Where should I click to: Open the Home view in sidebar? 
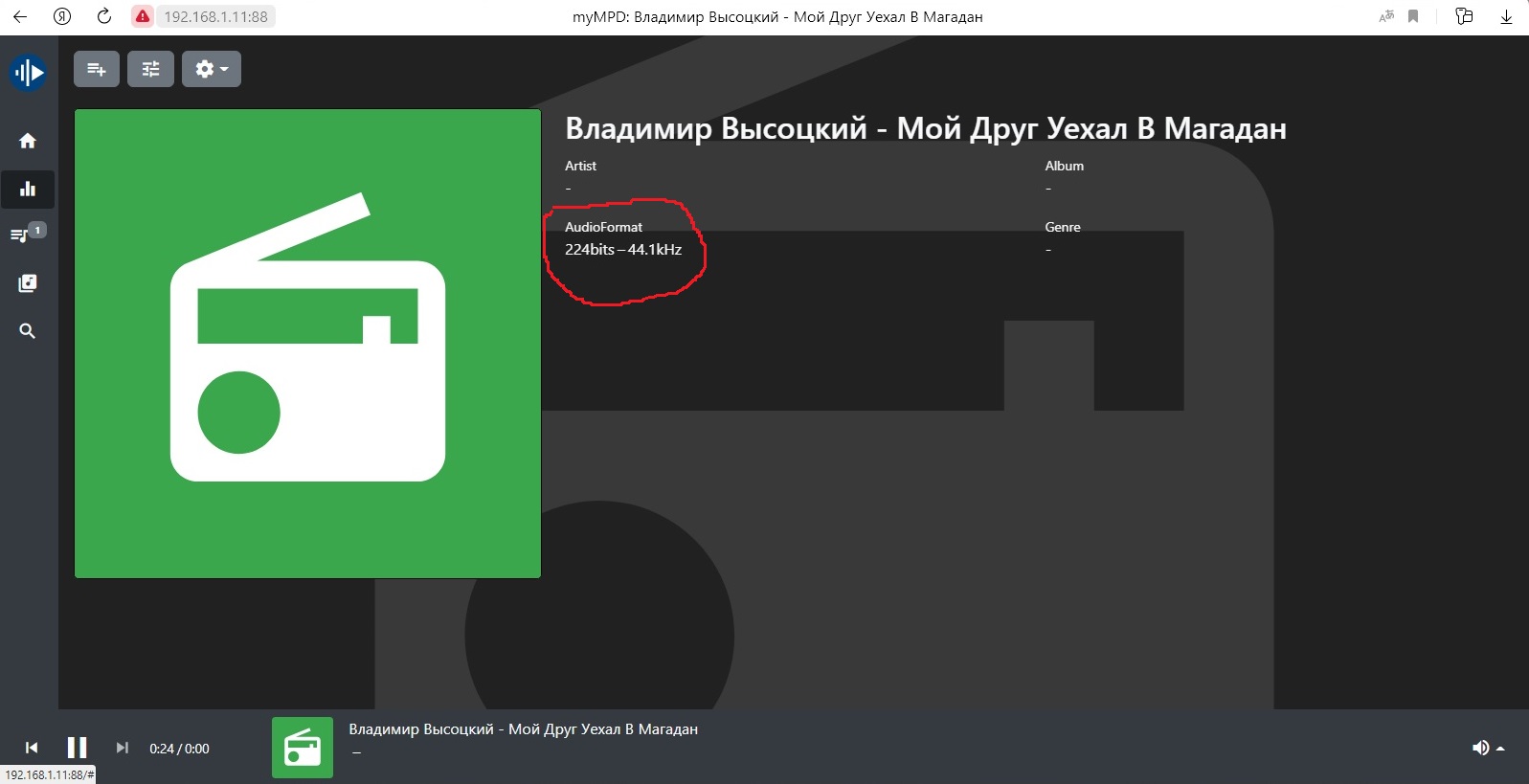click(x=28, y=141)
